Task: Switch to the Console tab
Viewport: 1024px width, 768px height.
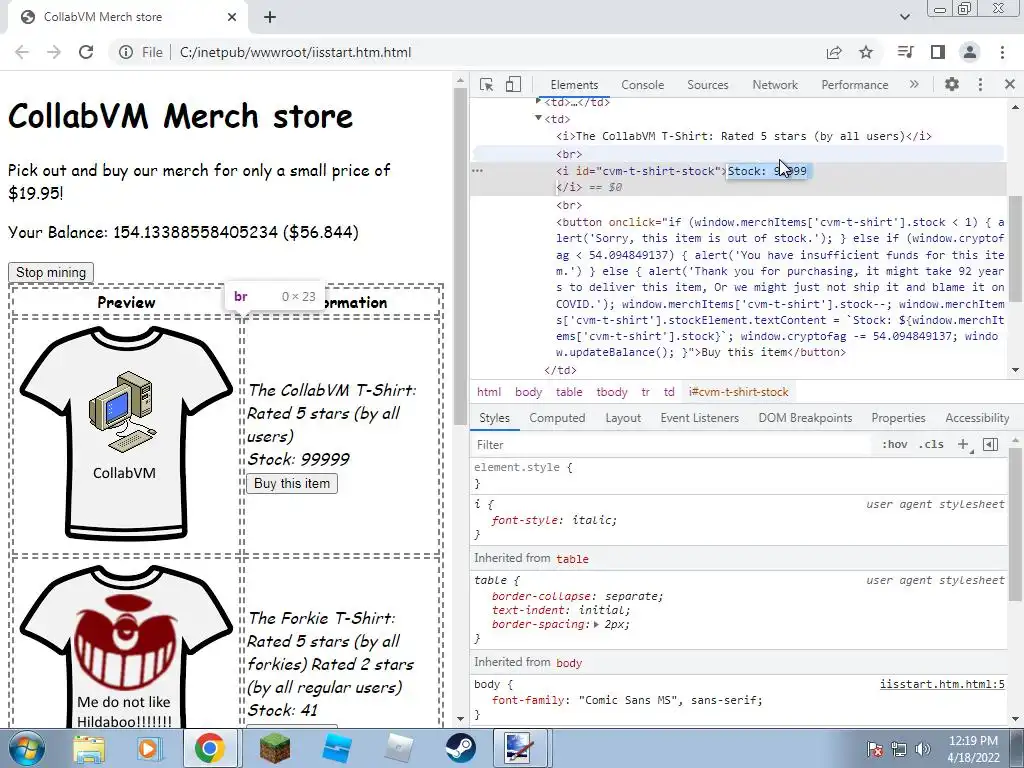Action: click(643, 85)
